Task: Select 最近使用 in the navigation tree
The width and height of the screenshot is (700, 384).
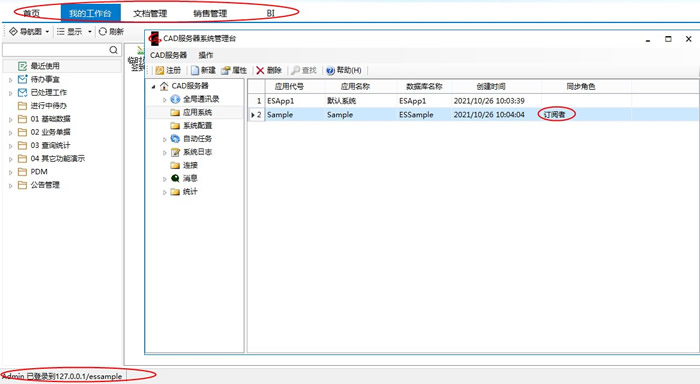Action: tap(45, 66)
